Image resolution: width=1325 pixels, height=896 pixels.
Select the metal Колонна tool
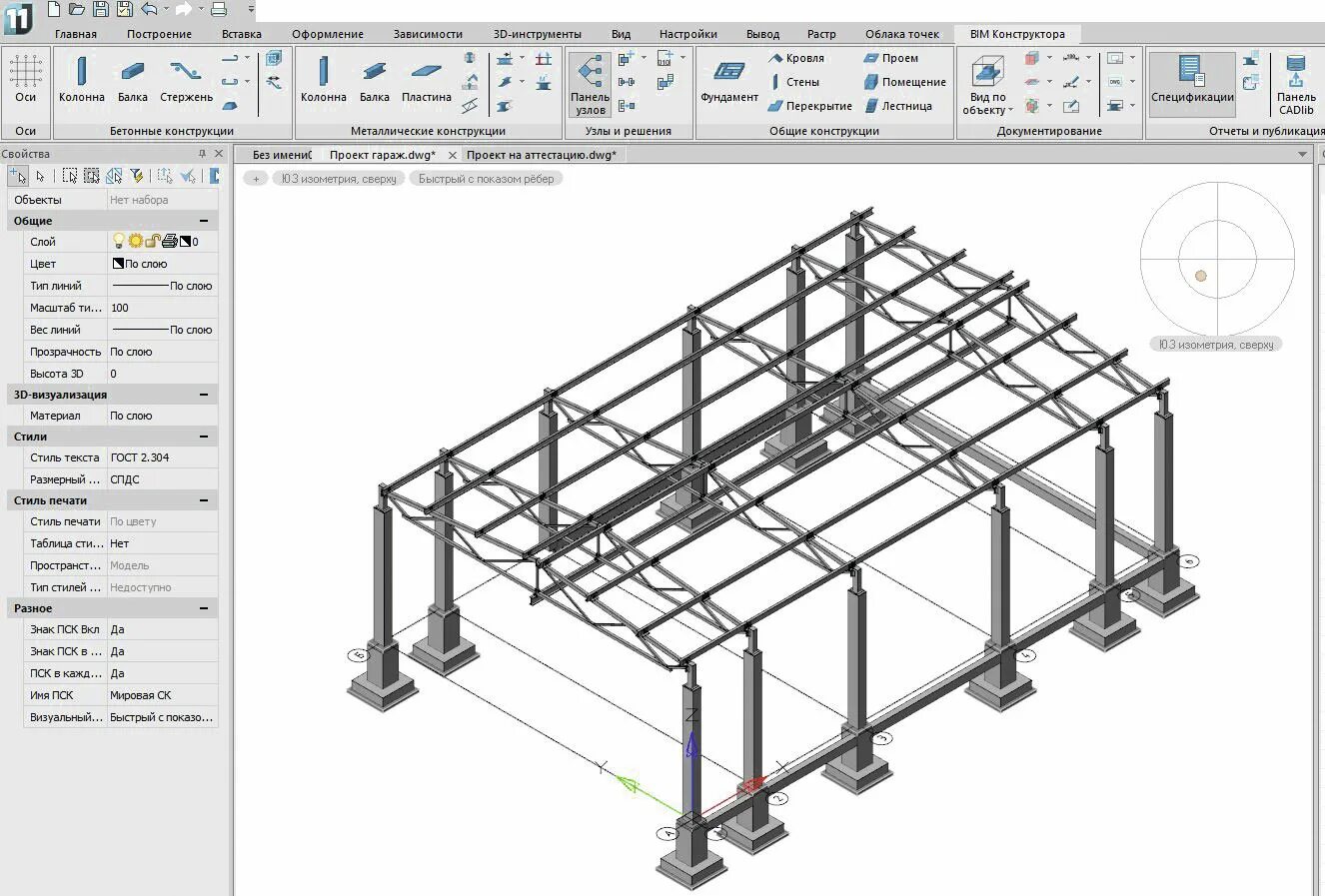(323, 80)
